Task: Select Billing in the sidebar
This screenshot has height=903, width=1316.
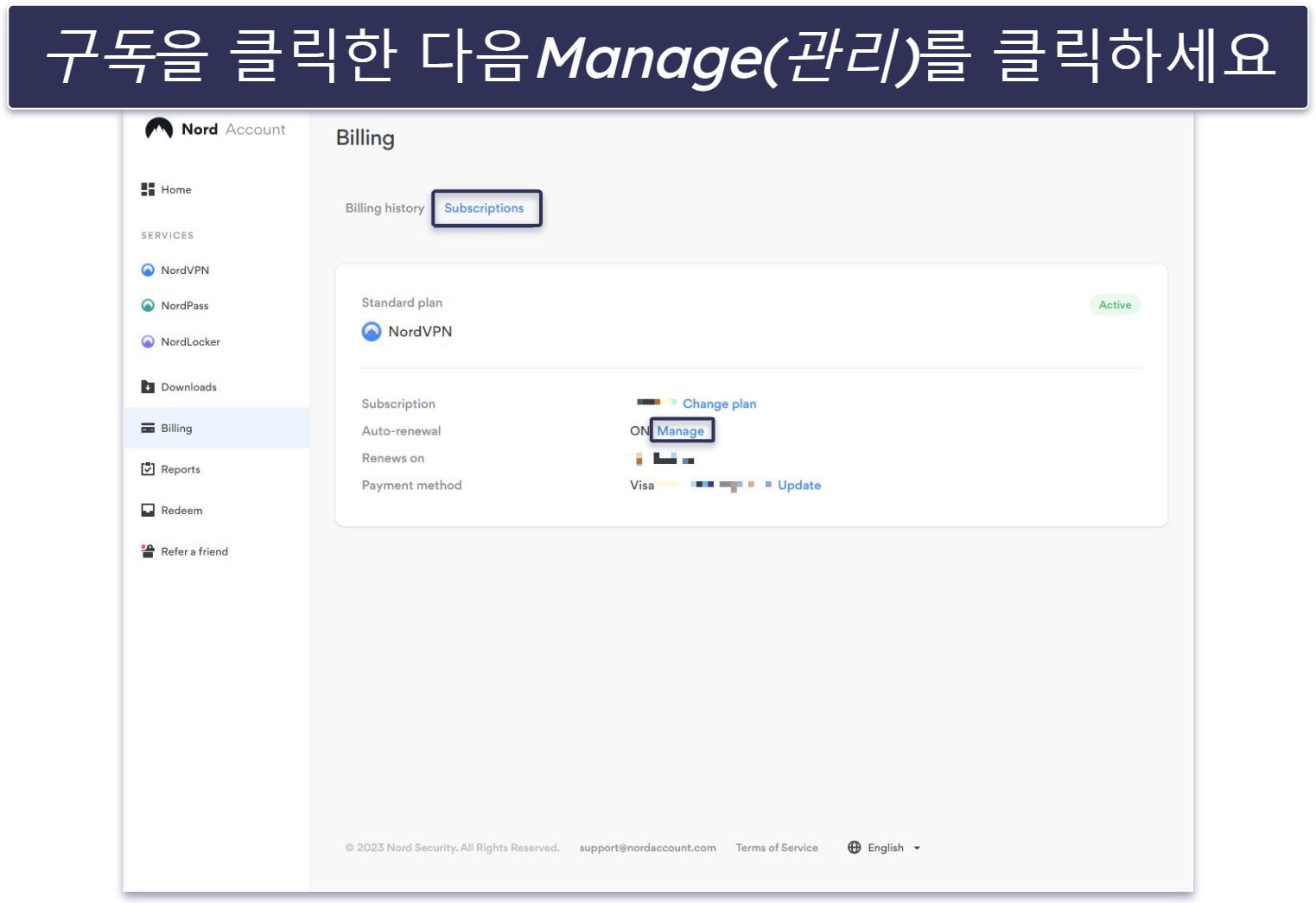Action: [x=216, y=428]
